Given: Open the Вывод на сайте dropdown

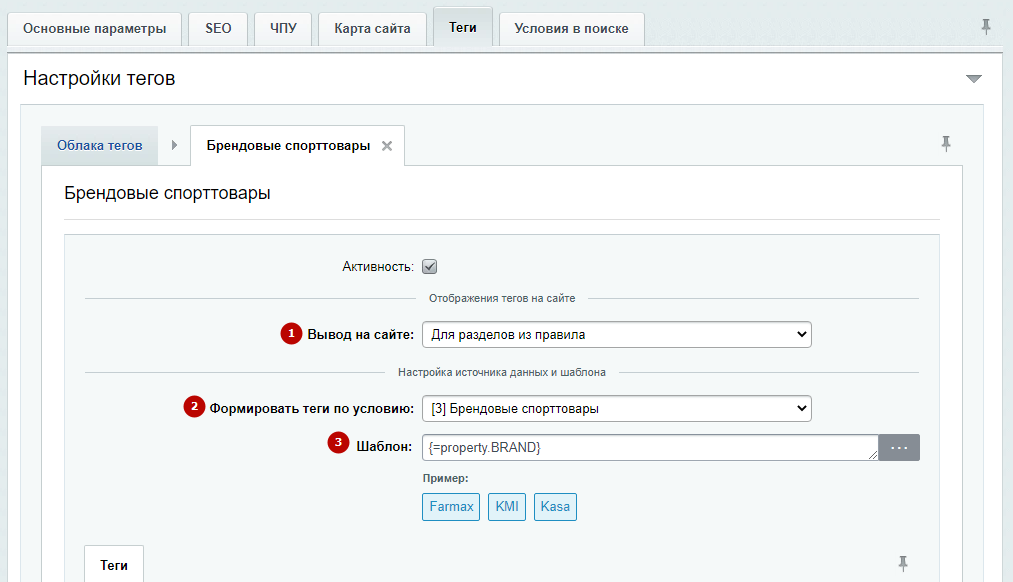Looking at the screenshot, I should tap(617, 335).
